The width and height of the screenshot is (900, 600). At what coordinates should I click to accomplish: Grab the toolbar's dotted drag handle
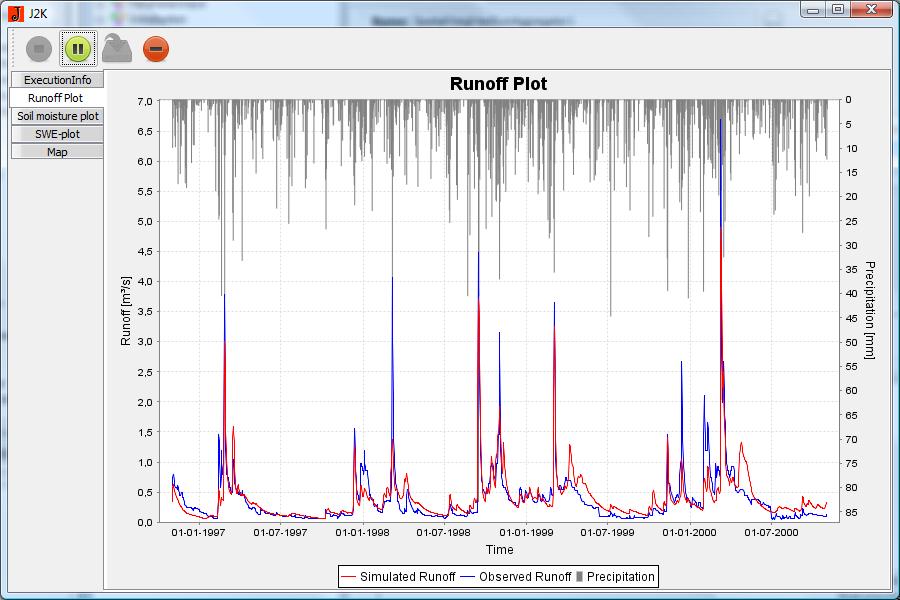pos(13,48)
